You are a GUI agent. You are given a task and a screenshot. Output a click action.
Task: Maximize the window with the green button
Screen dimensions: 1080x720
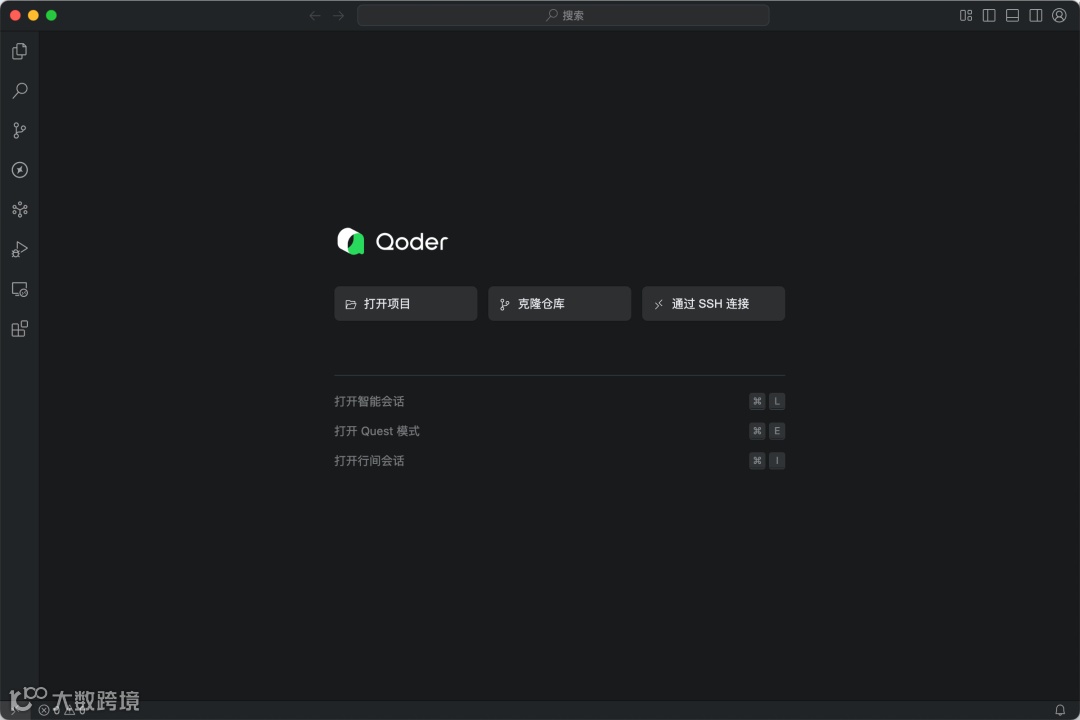(x=51, y=15)
